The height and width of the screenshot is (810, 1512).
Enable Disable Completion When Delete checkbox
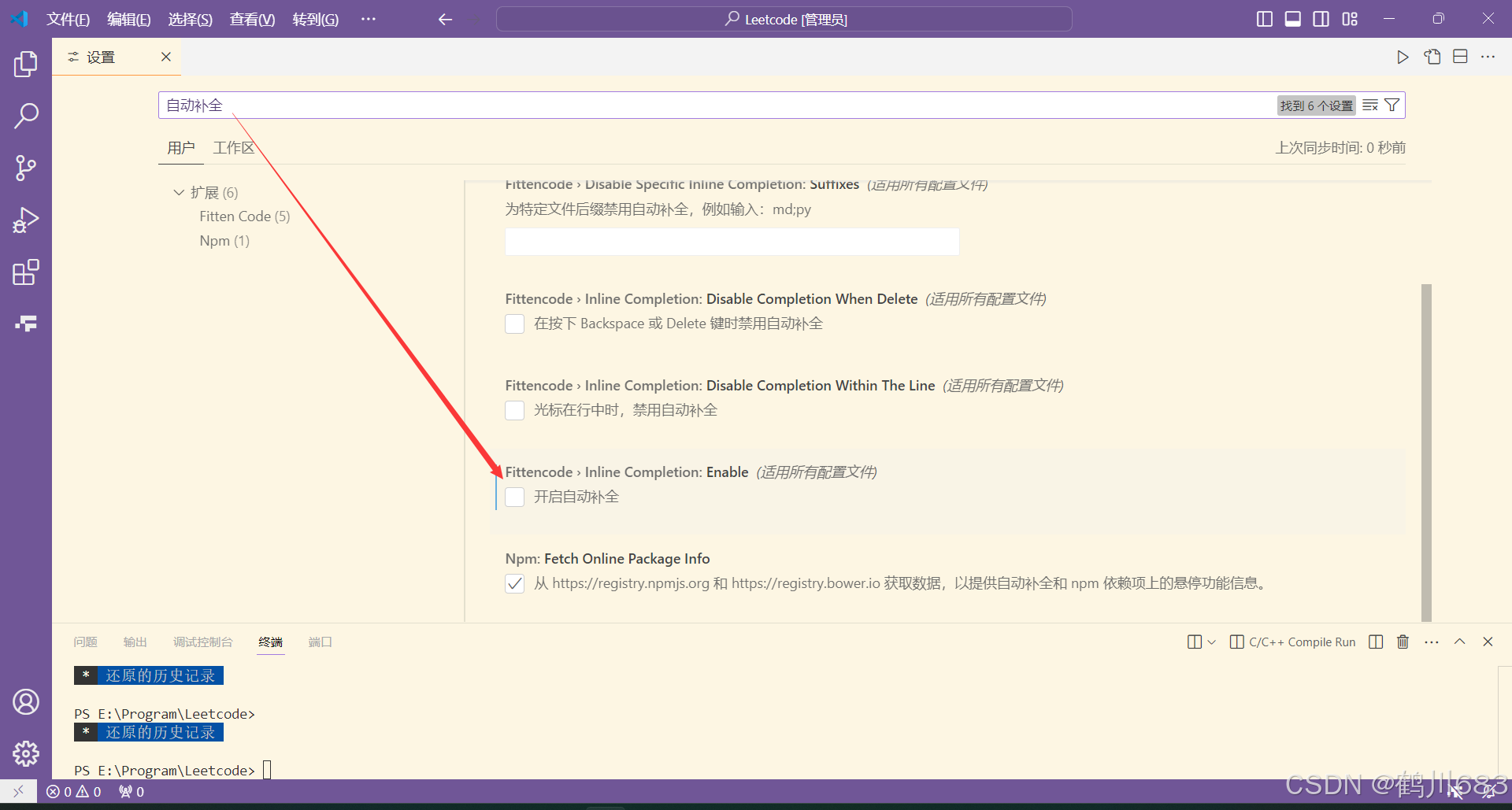(x=514, y=324)
